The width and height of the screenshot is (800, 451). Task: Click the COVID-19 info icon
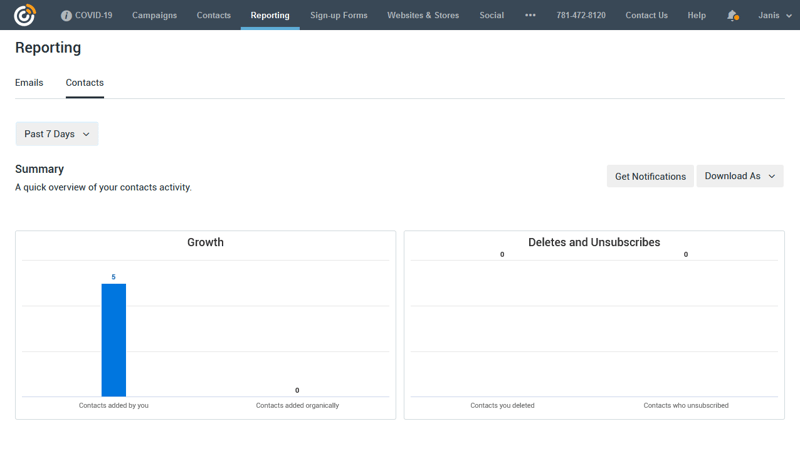click(x=66, y=16)
